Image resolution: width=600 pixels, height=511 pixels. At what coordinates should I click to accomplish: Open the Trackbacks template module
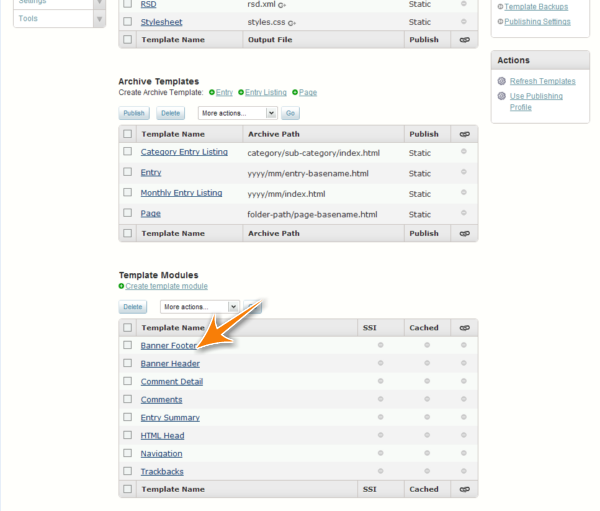point(162,472)
